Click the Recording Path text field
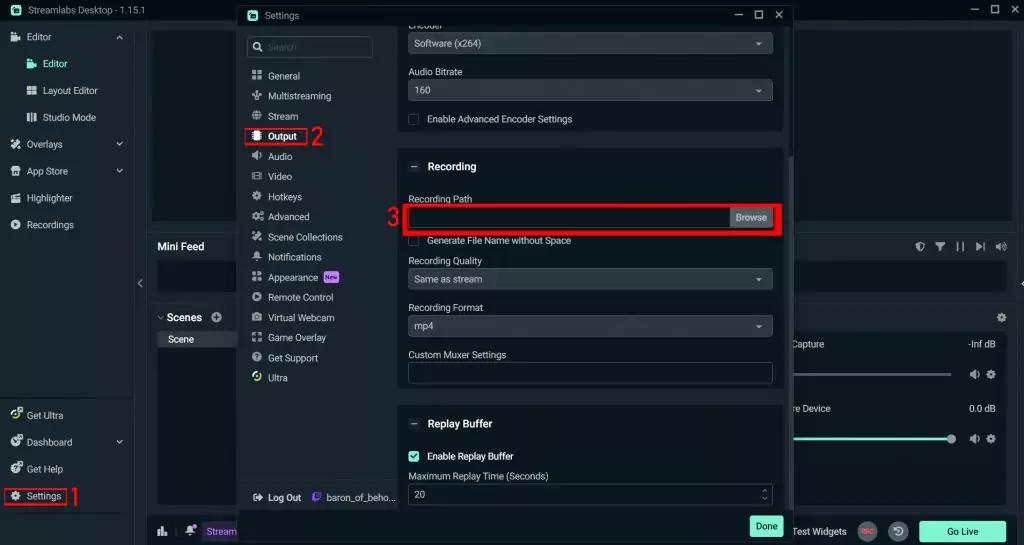Viewport: 1024px width, 545px height. pos(569,217)
